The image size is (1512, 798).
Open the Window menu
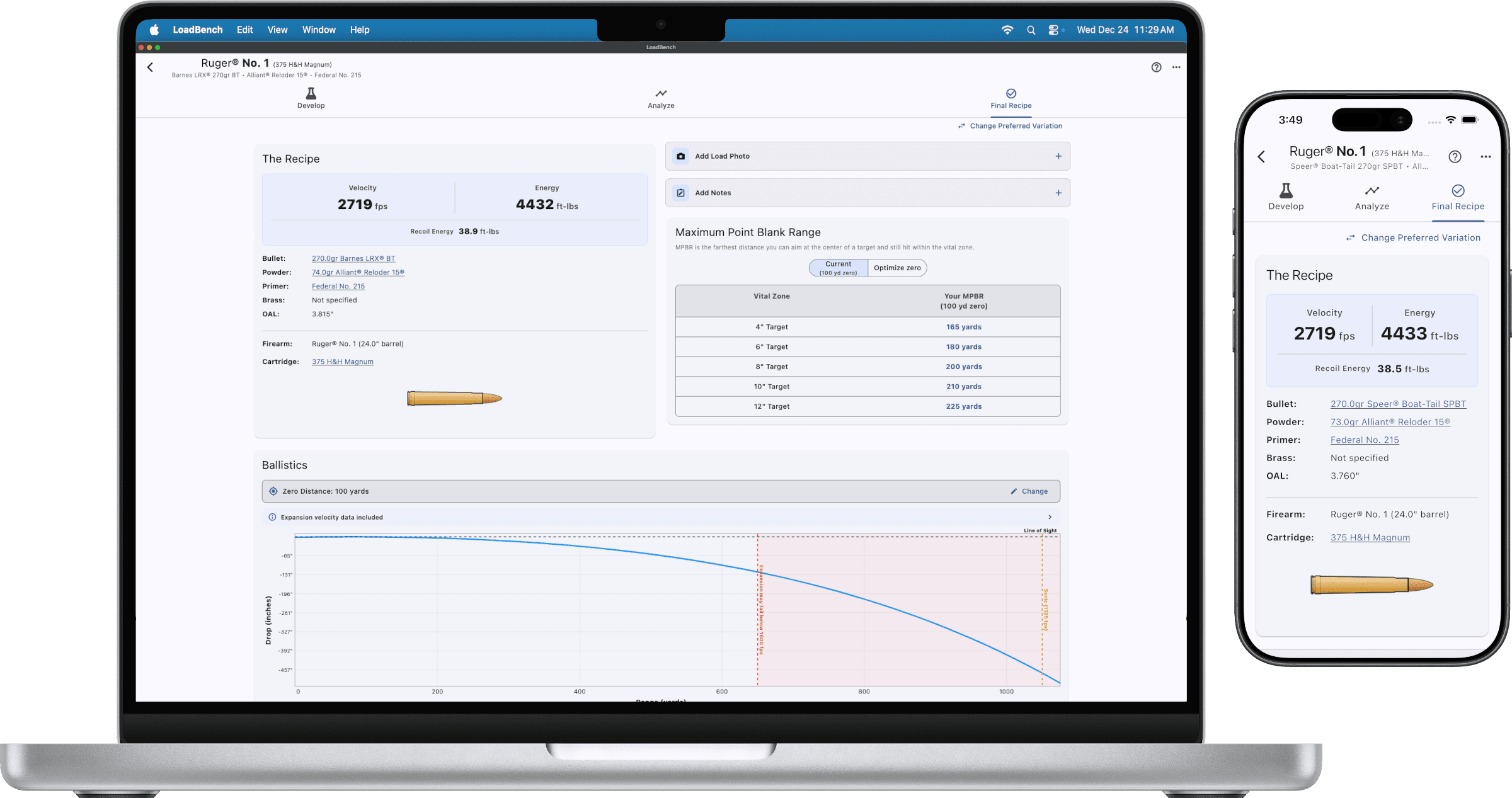click(319, 30)
